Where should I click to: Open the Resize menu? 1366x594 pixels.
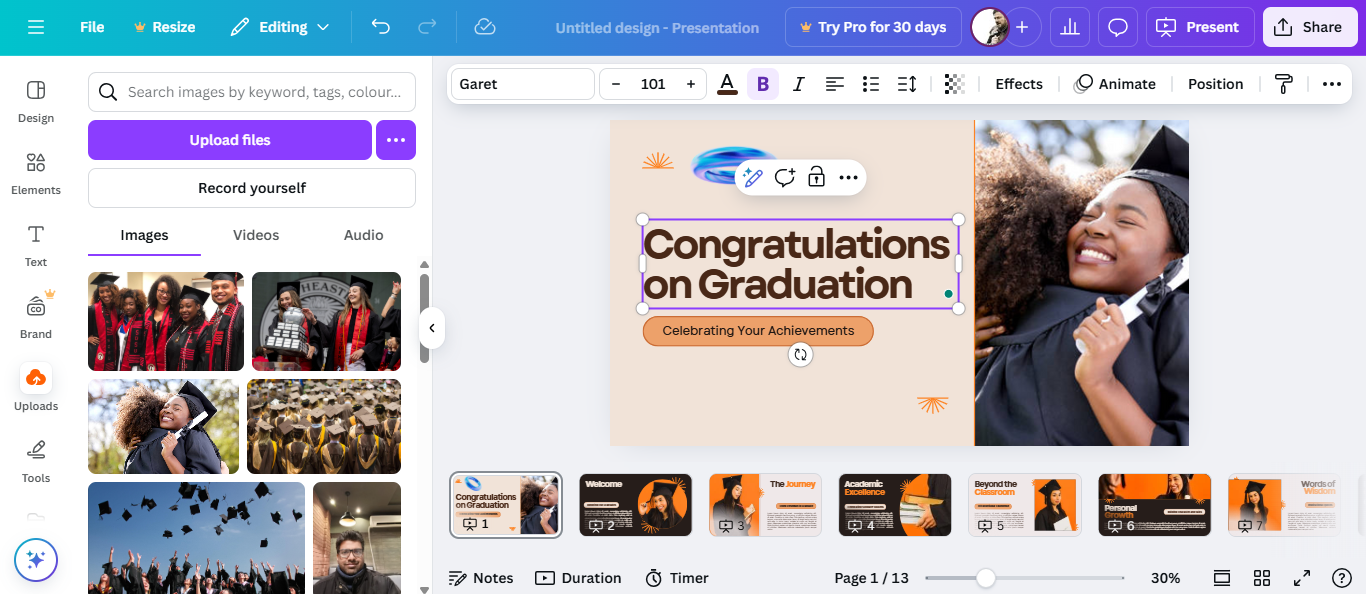tap(164, 27)
